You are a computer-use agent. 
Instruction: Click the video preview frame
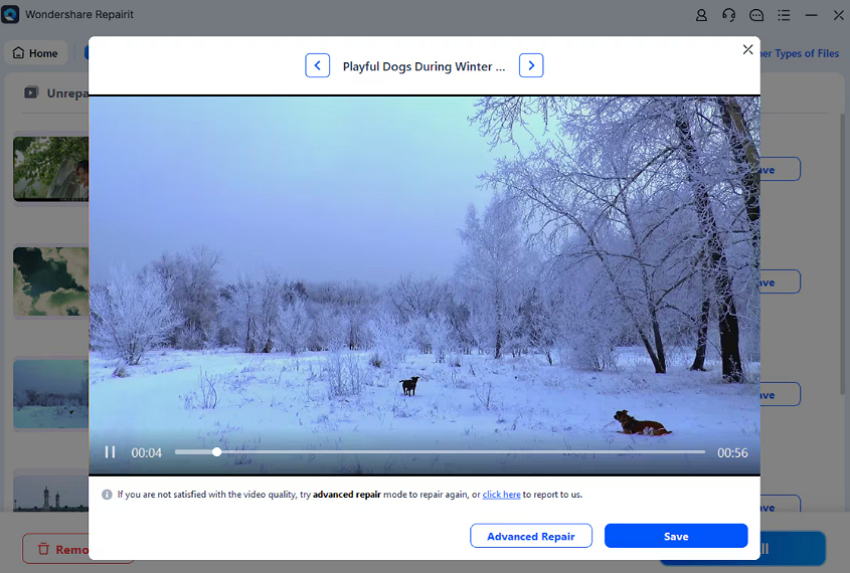(x=424, y=270)
